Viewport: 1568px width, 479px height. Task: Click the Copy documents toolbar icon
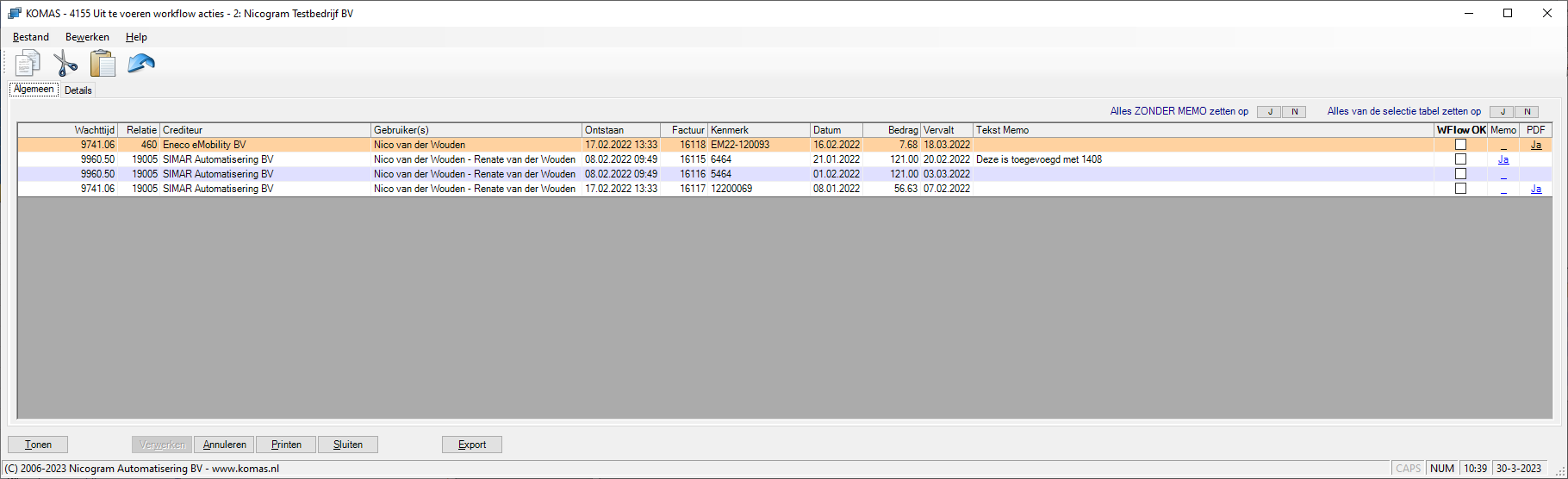[28, 64]
